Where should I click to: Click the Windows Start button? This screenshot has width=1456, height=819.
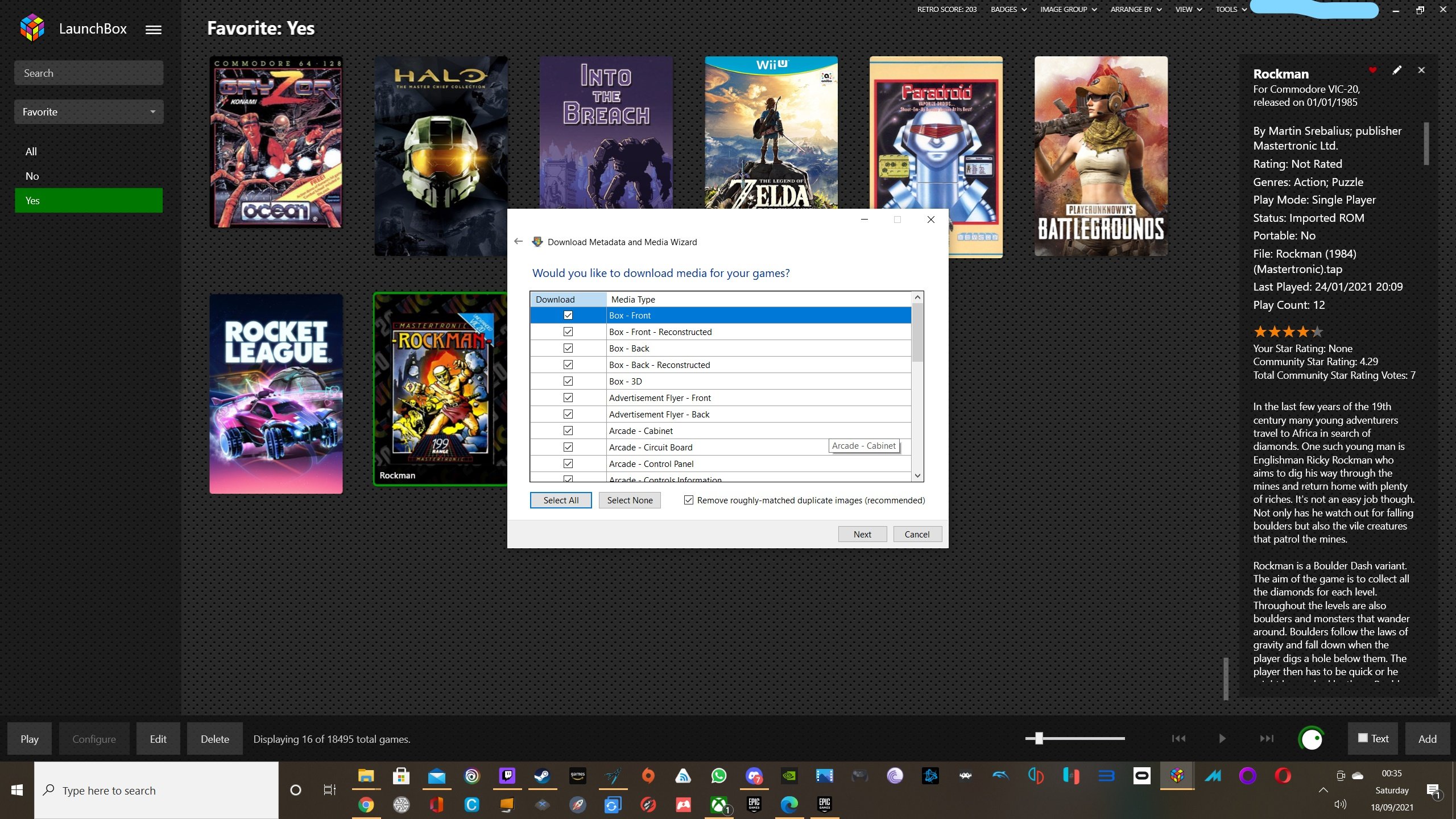point(17,790)
